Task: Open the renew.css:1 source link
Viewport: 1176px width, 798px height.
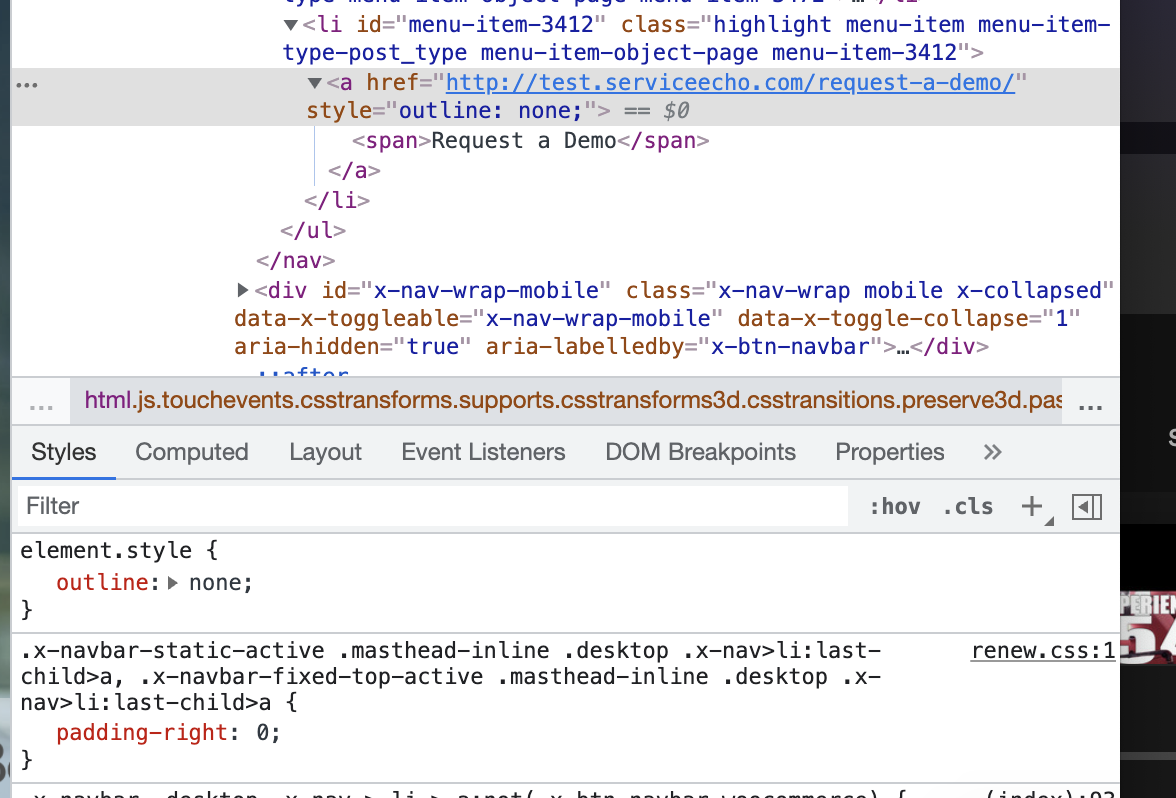Action: coord(1043,652)
